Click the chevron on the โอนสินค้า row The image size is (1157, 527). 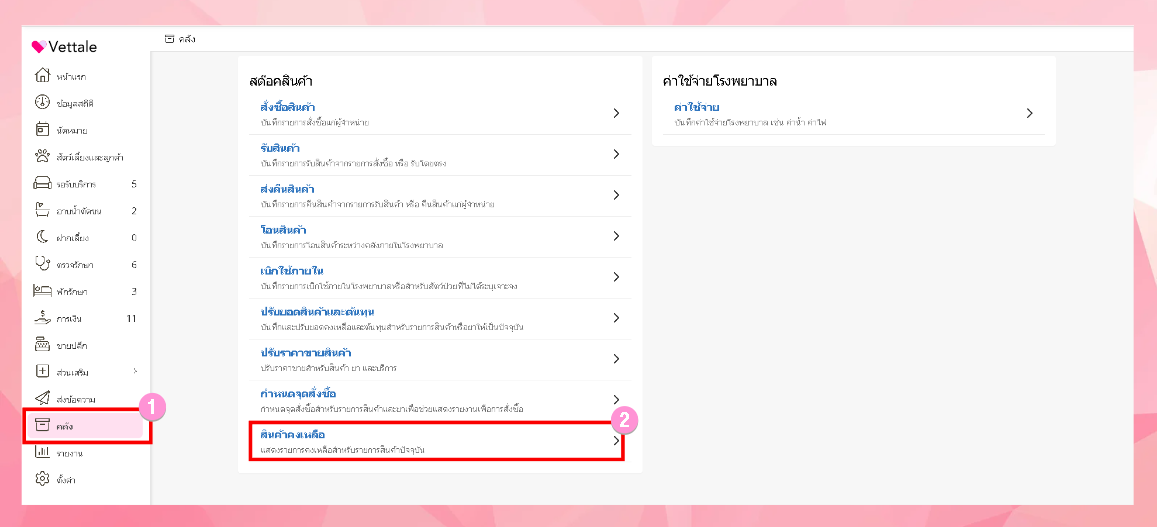click(x=616, y=235)
